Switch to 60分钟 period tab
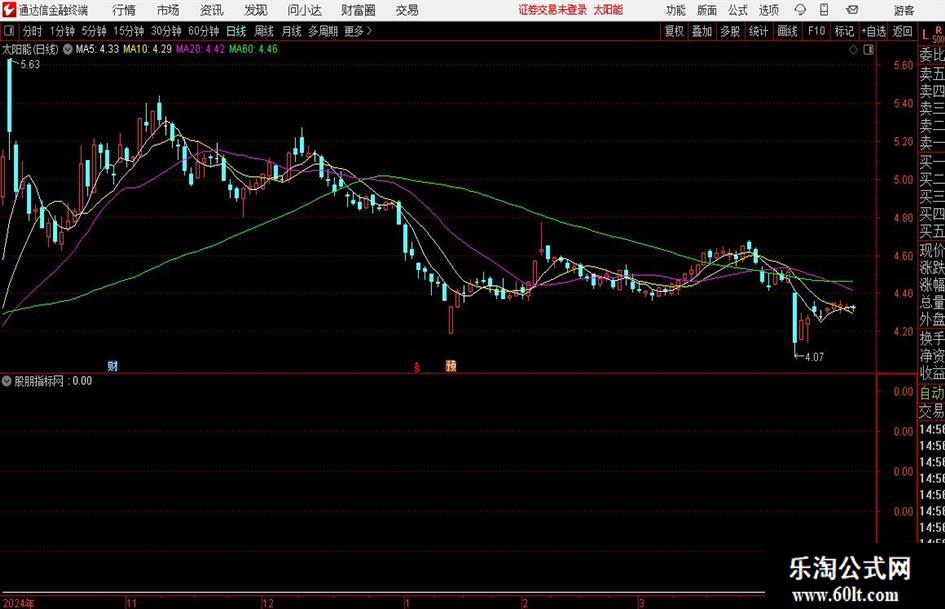945x609 pixels. pos(204,31)
